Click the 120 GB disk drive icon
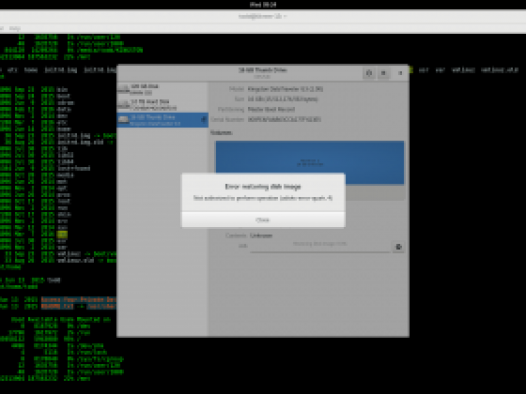The width and height of the screenshot is (526, 394). point(123,89)
